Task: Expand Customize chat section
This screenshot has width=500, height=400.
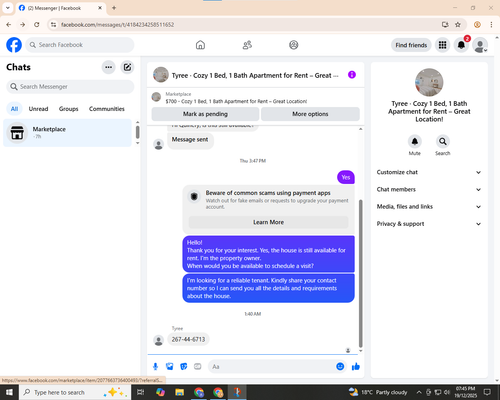Action: [x=429, y=172]
